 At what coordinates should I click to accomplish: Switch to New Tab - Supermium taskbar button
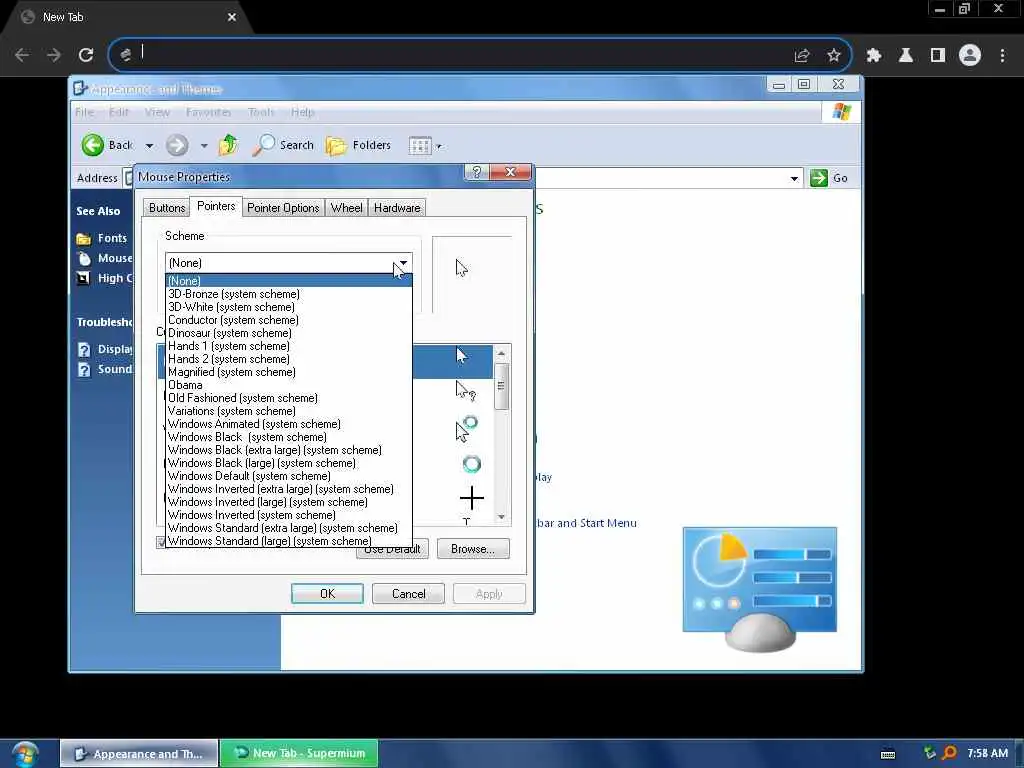(x=299, y=754)
